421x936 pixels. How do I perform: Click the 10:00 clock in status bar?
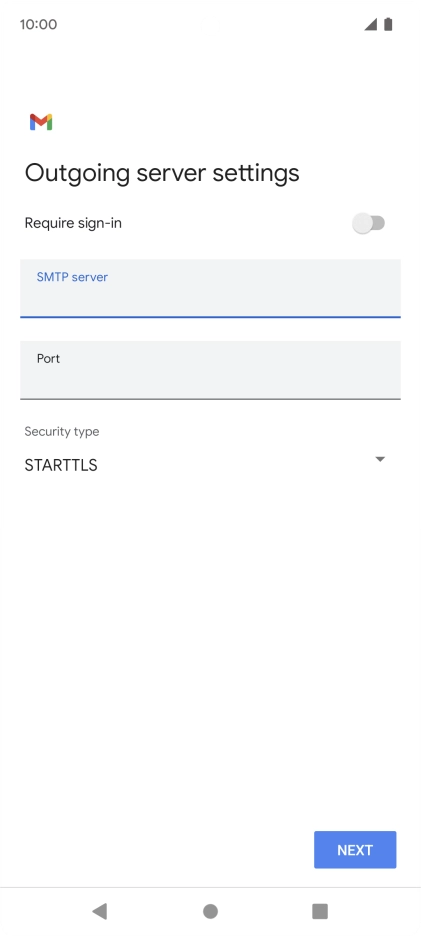coord(38,24)
